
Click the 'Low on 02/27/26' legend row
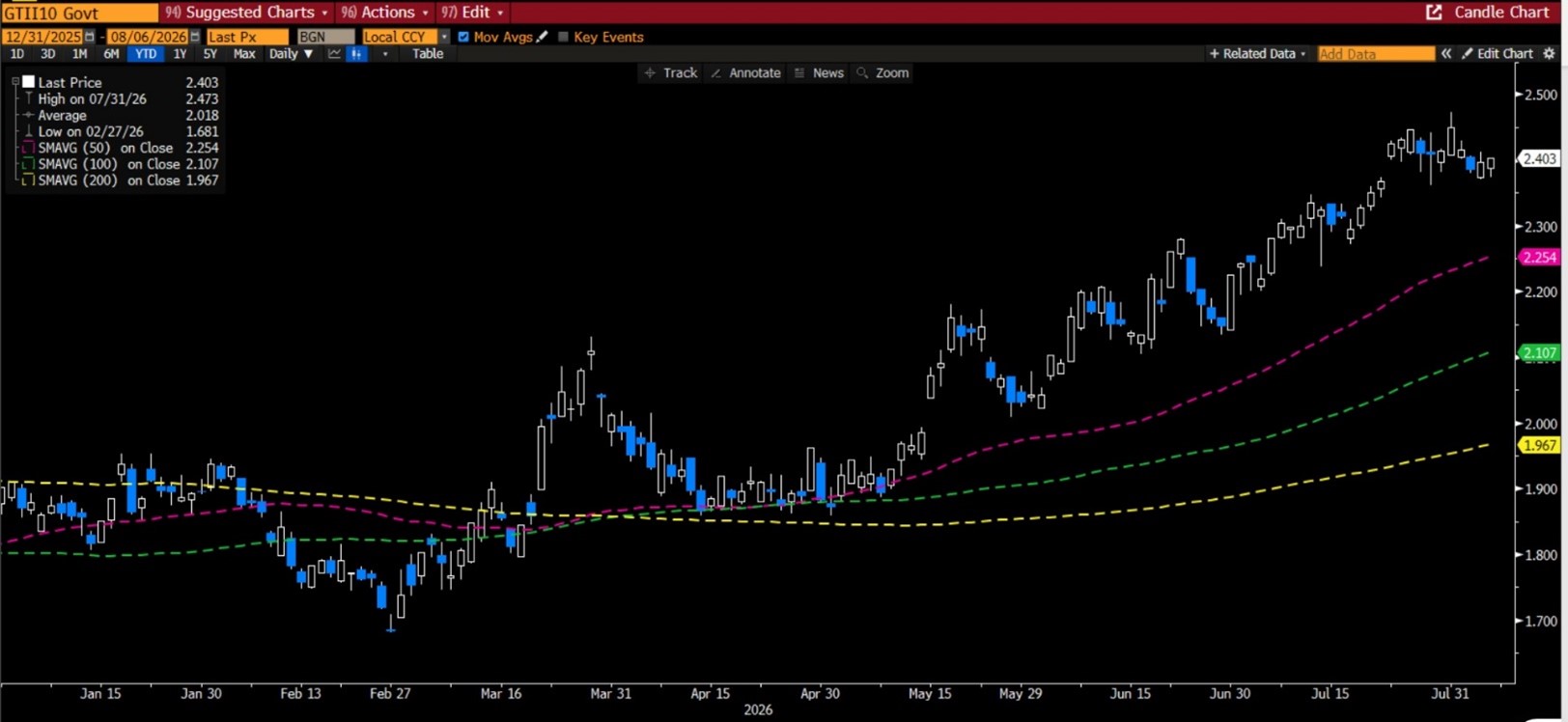click(x=91, y=131)
